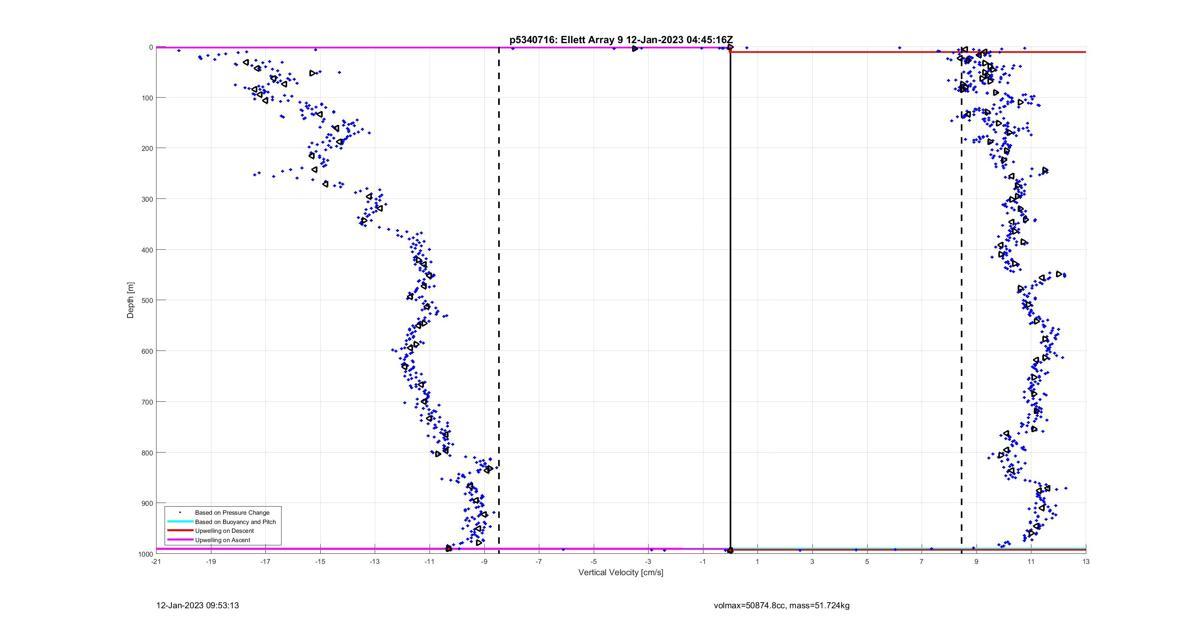Click the velocity-axis tick label "-1"

[703, 561]
